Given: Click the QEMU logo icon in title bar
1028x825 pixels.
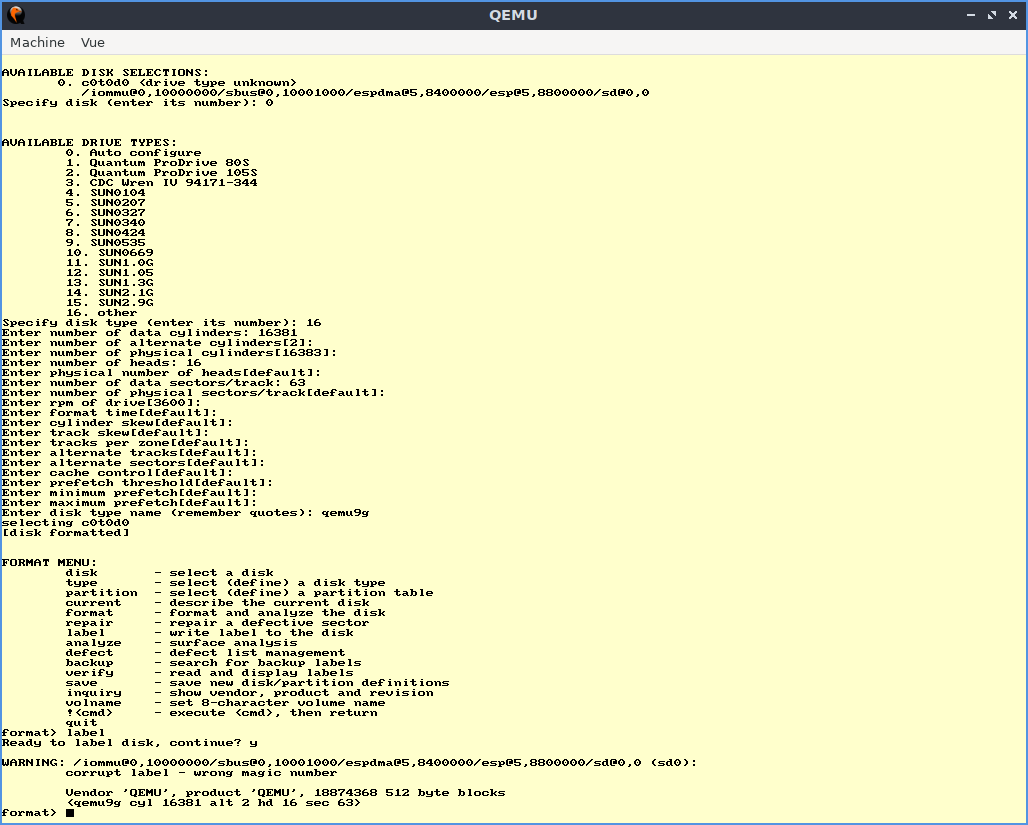Looking at the screenshot, I should pos(16,14).
